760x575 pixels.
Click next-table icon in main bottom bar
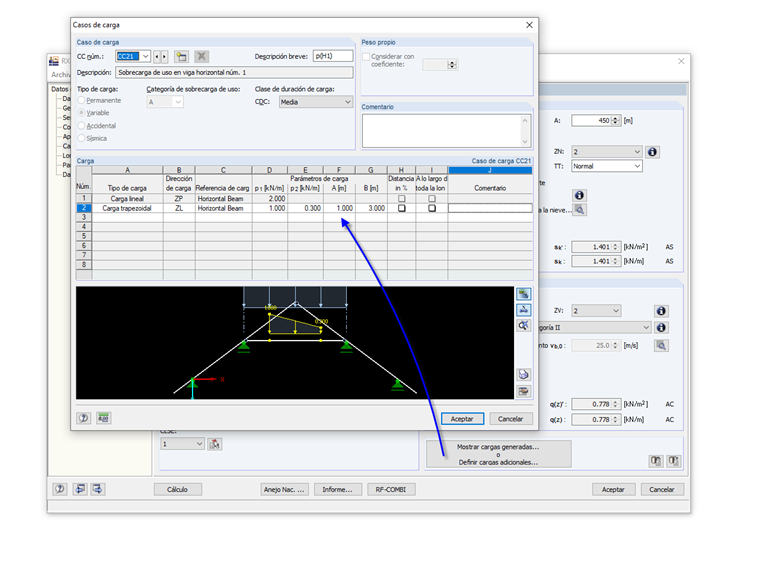pos(98,489)
